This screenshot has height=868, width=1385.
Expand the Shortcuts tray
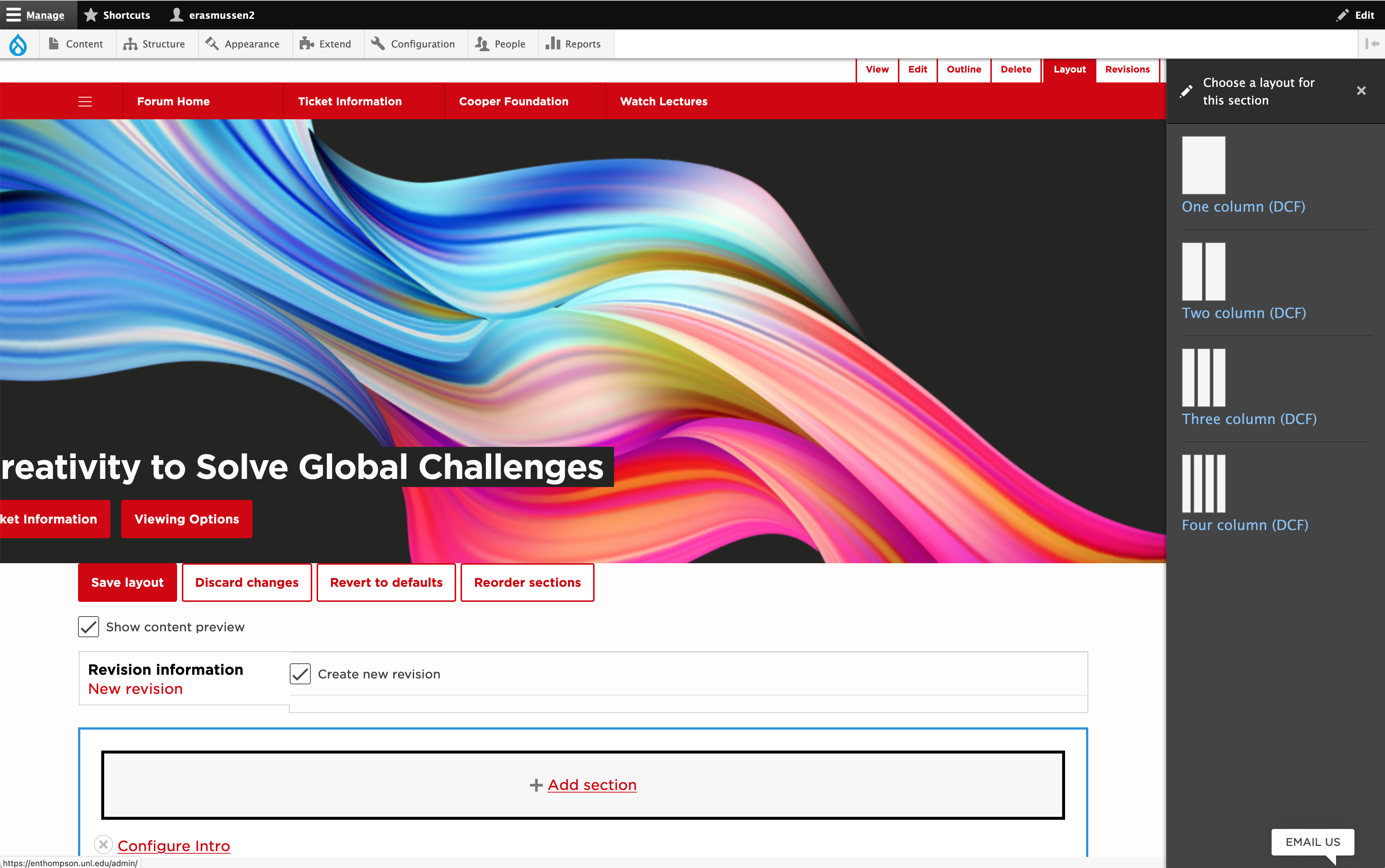117,15
